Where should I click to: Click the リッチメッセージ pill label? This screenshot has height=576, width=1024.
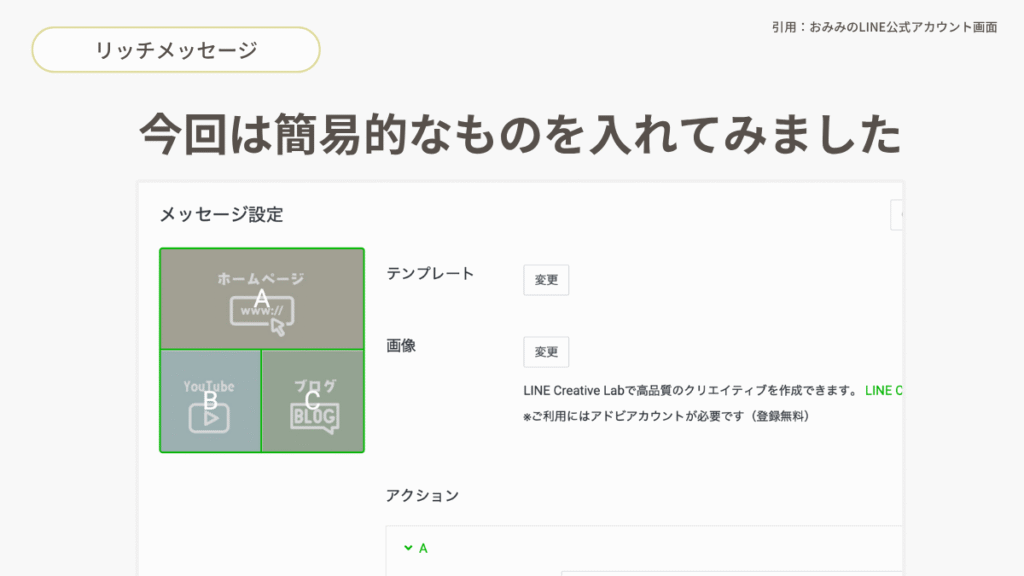176,50
